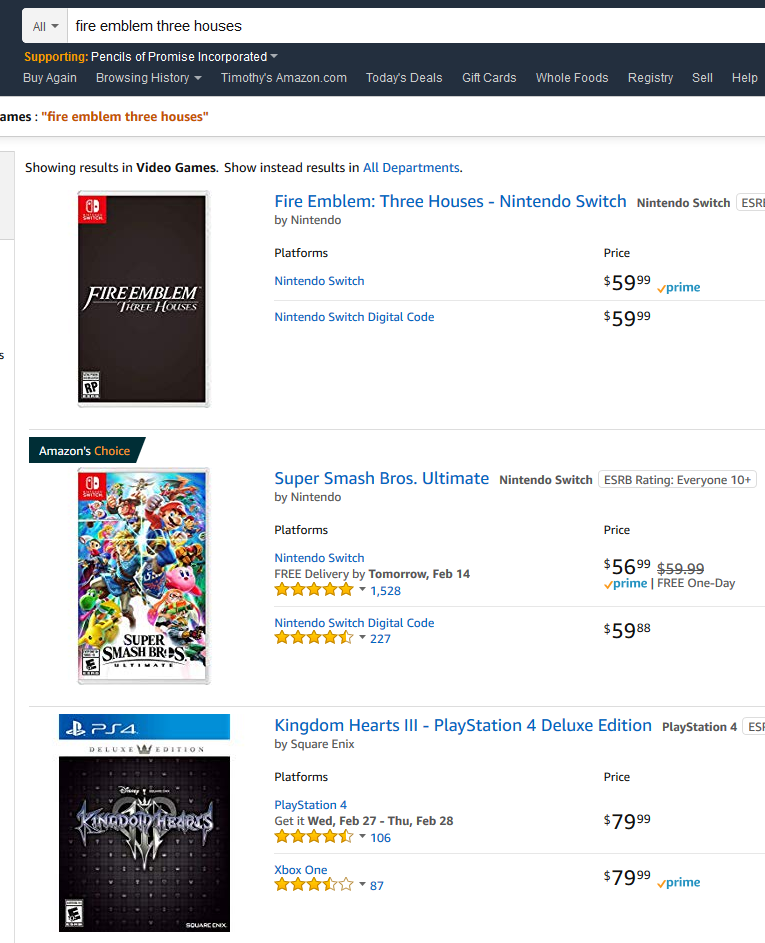Click the prime badge on Xbox One price
This screenshot has height=943, width=765.
click(678, 882)
